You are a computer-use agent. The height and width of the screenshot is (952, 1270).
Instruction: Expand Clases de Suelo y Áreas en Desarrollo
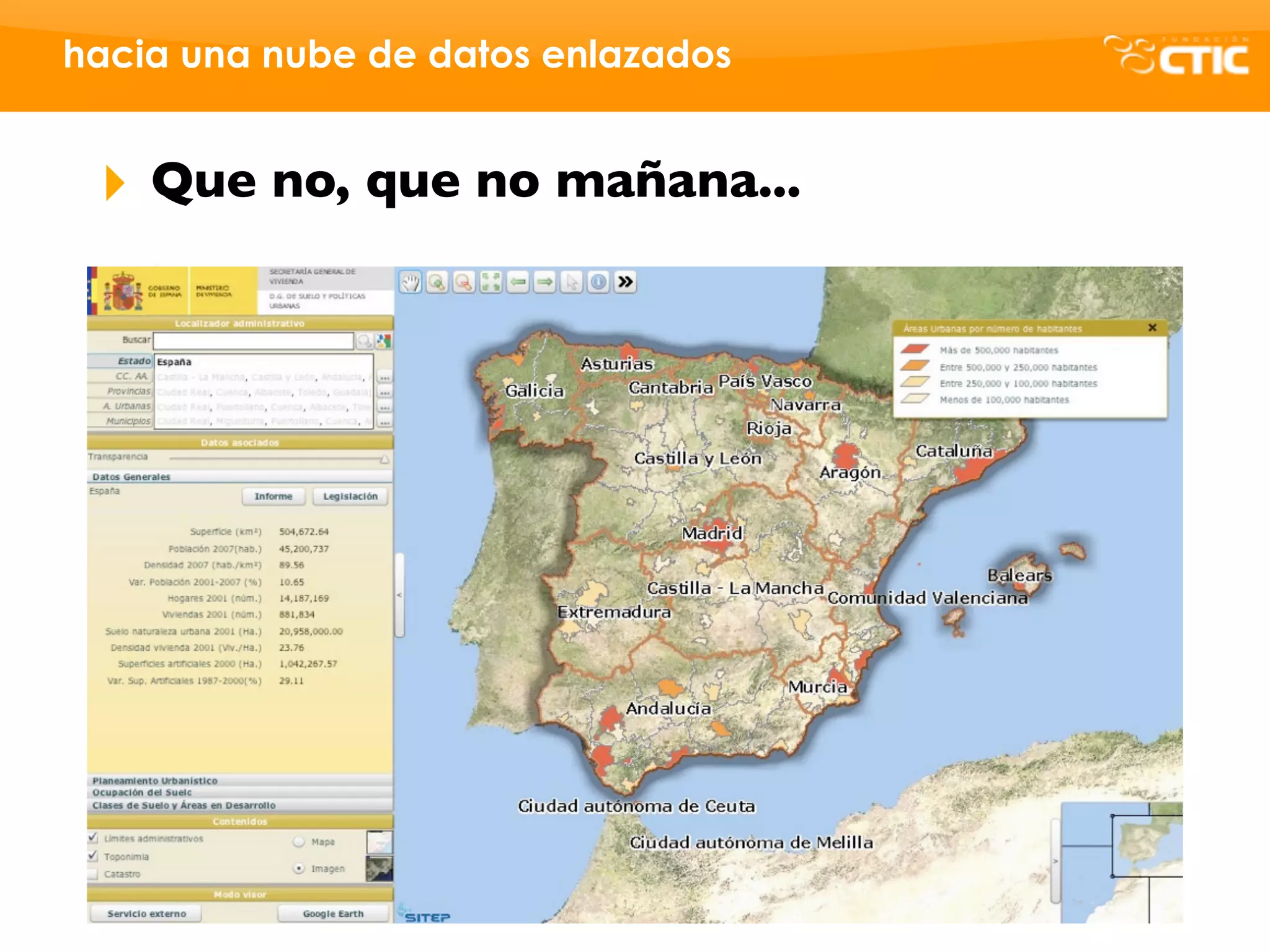pyautogui.click(x=240, y=805)
